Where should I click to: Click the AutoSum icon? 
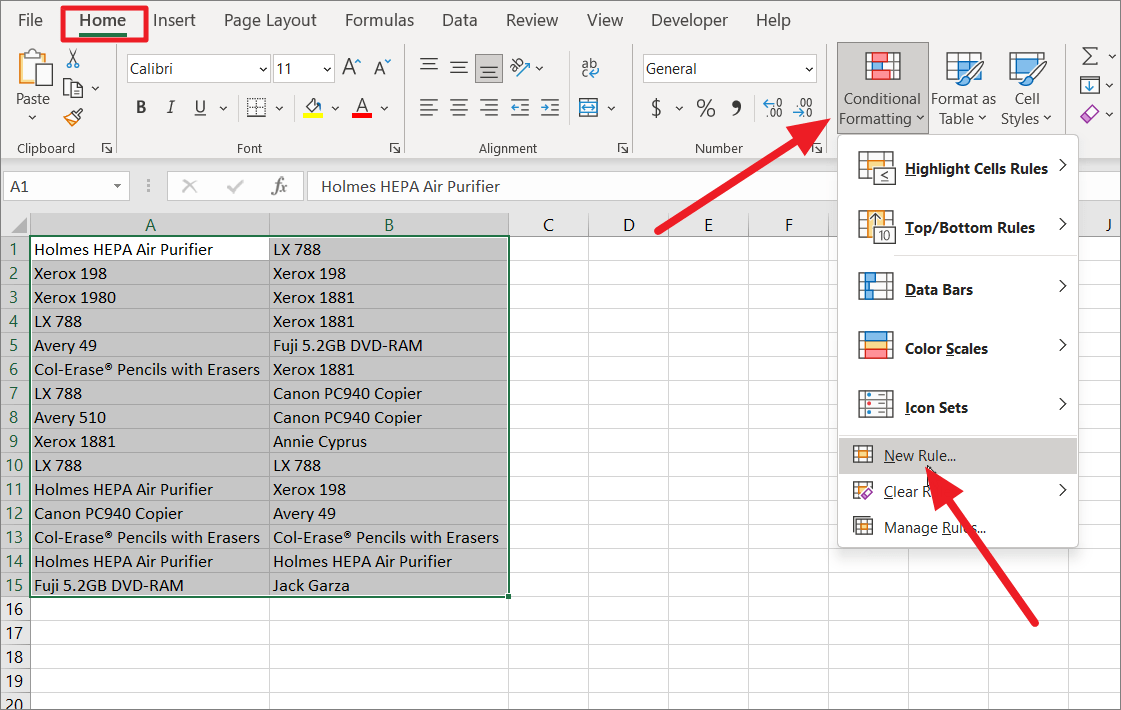1089,55
